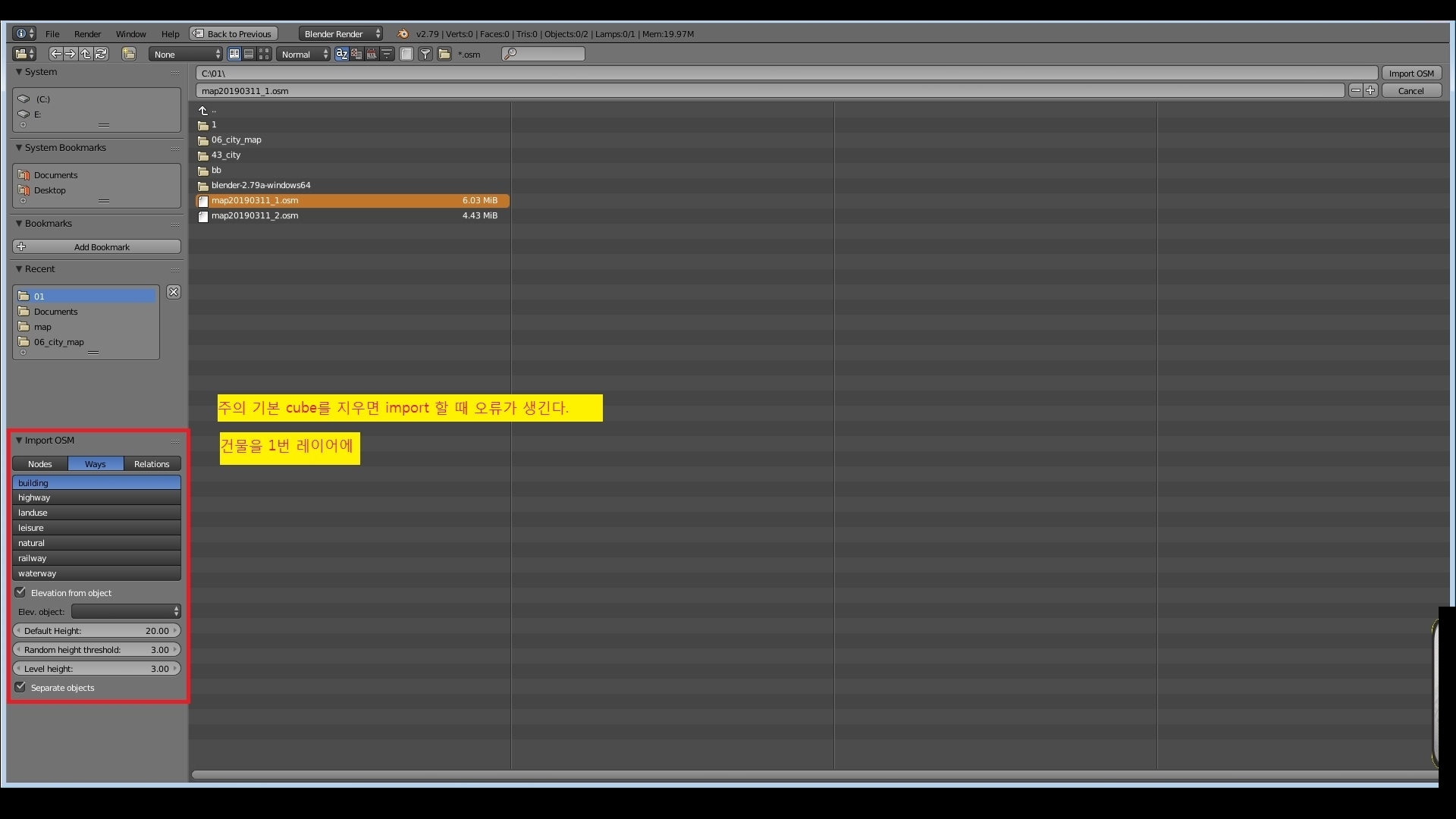Switch to long list display mode
The image size is (1456, 819).
click(x=249, y=54)
